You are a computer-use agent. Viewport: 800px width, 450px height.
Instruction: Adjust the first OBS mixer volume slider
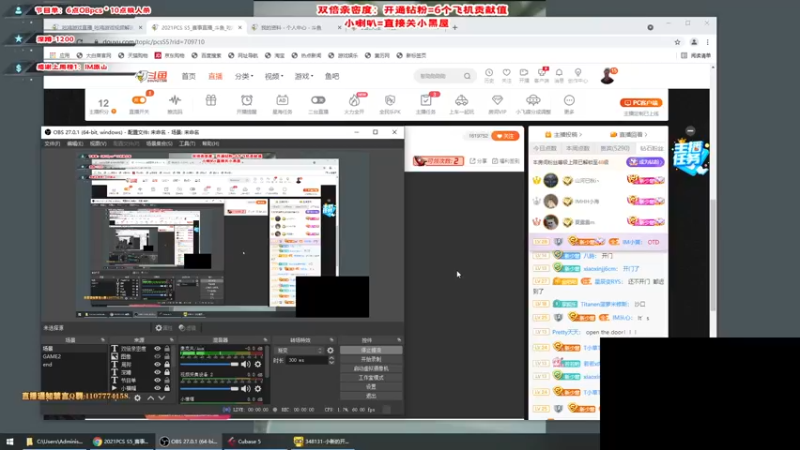tap(209, 364)
